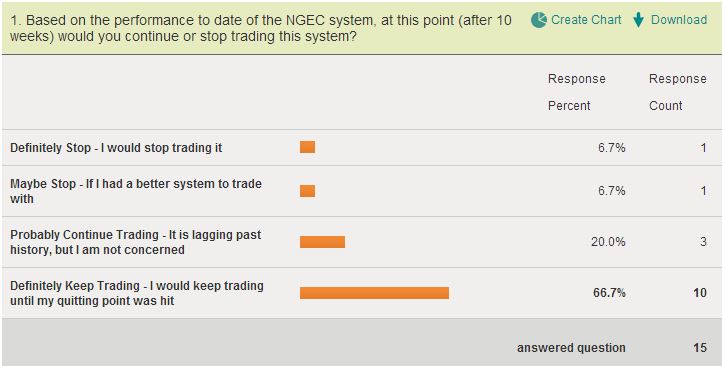Image resolution: width=723 pixels, height=366 pixels.
Task: Click the 66.7% response percent value
Action: pyautogui.click(x=609, y=293)
